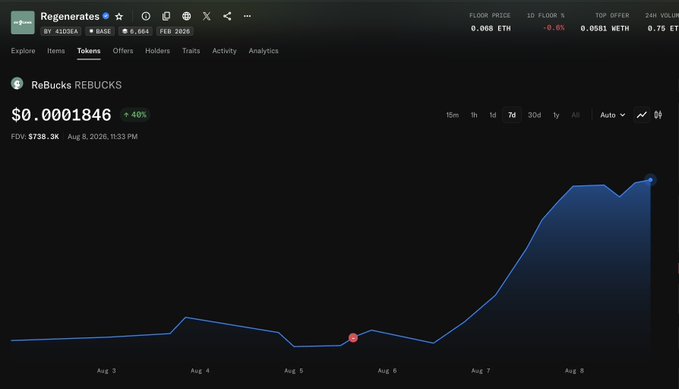Click the blue endpoint dot on chart

click(x=650, y=180)
